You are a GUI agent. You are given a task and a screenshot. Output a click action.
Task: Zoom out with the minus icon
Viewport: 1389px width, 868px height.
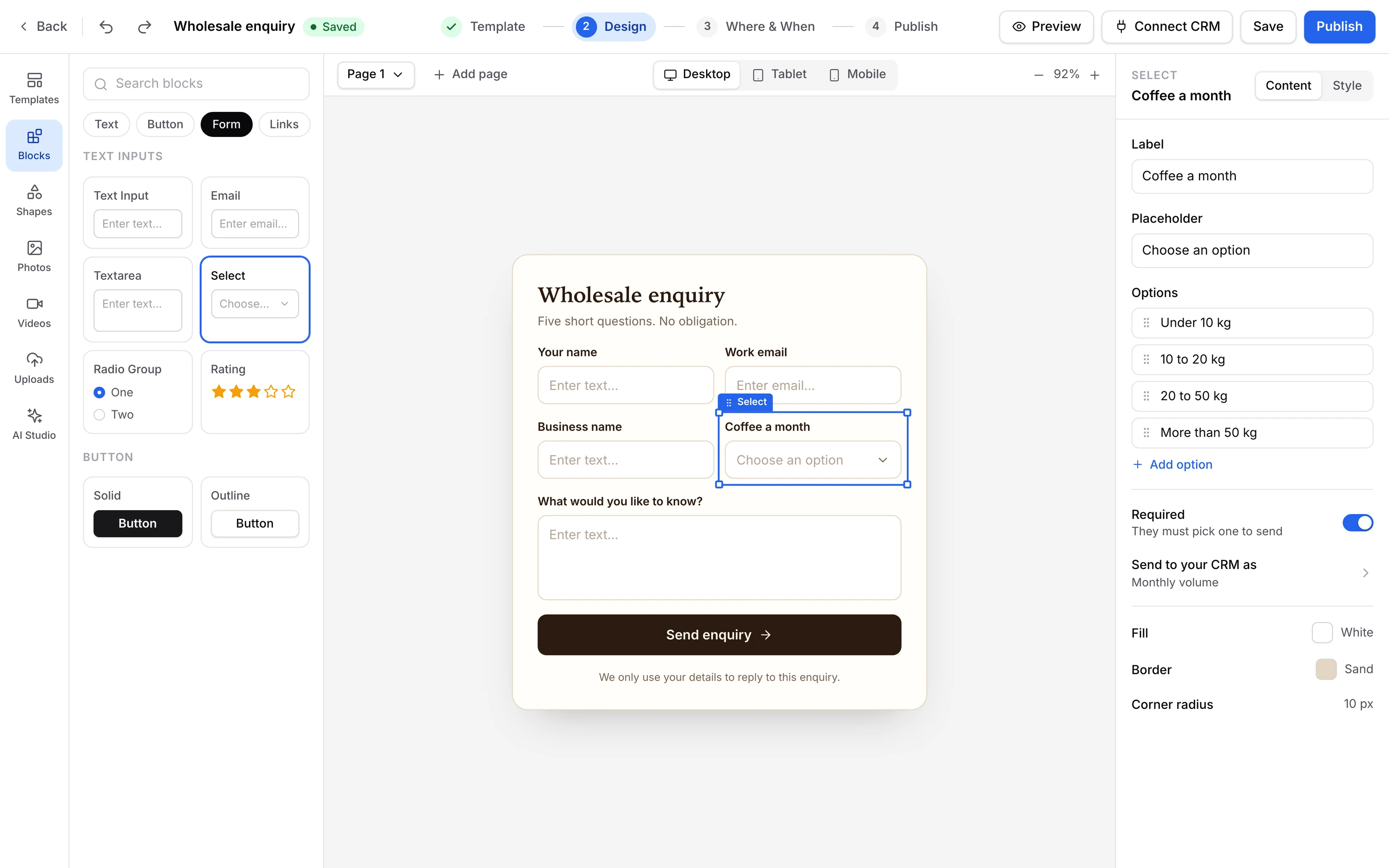(x=1038, y=75)
